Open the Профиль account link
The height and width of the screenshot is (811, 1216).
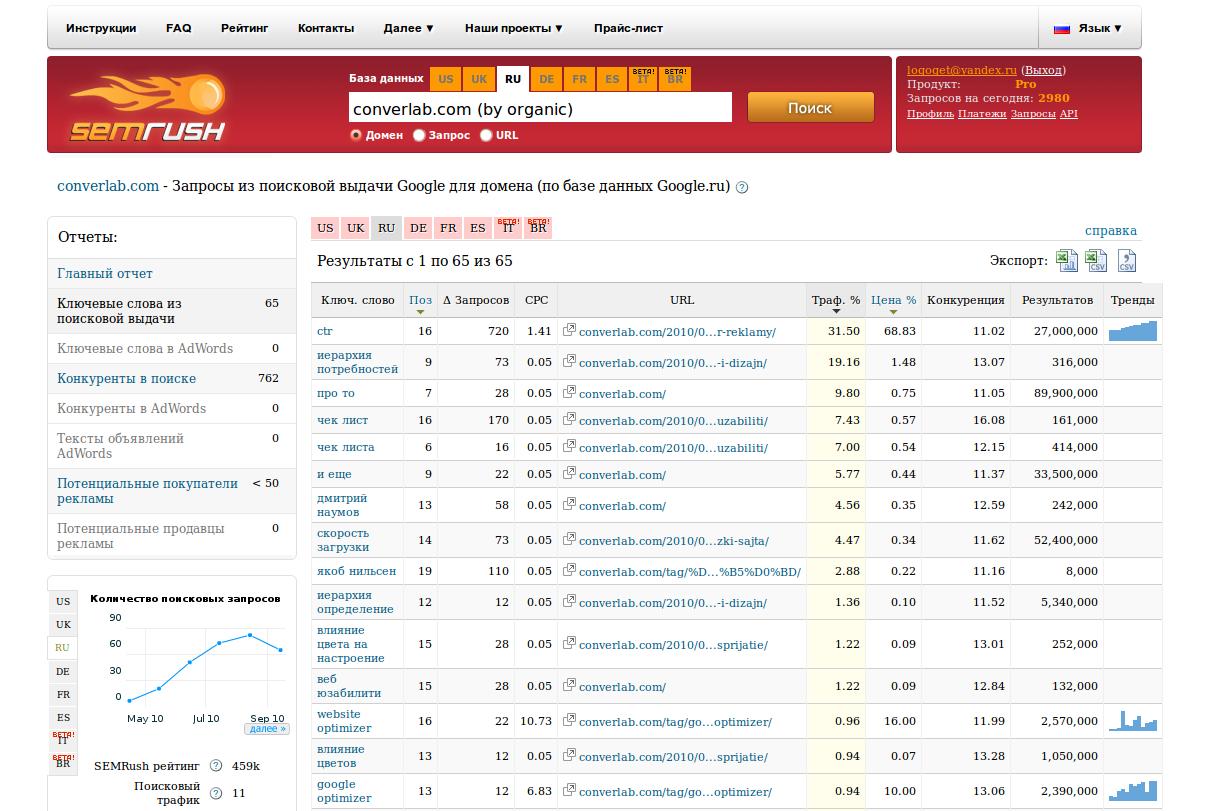pos(930,114)
